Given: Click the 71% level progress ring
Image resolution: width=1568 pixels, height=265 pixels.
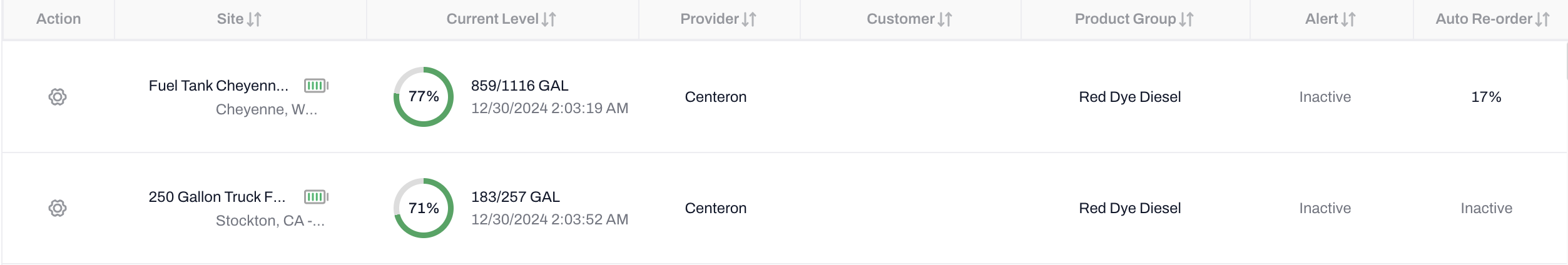Looking at the screenshot, I should tap(424, 208).
